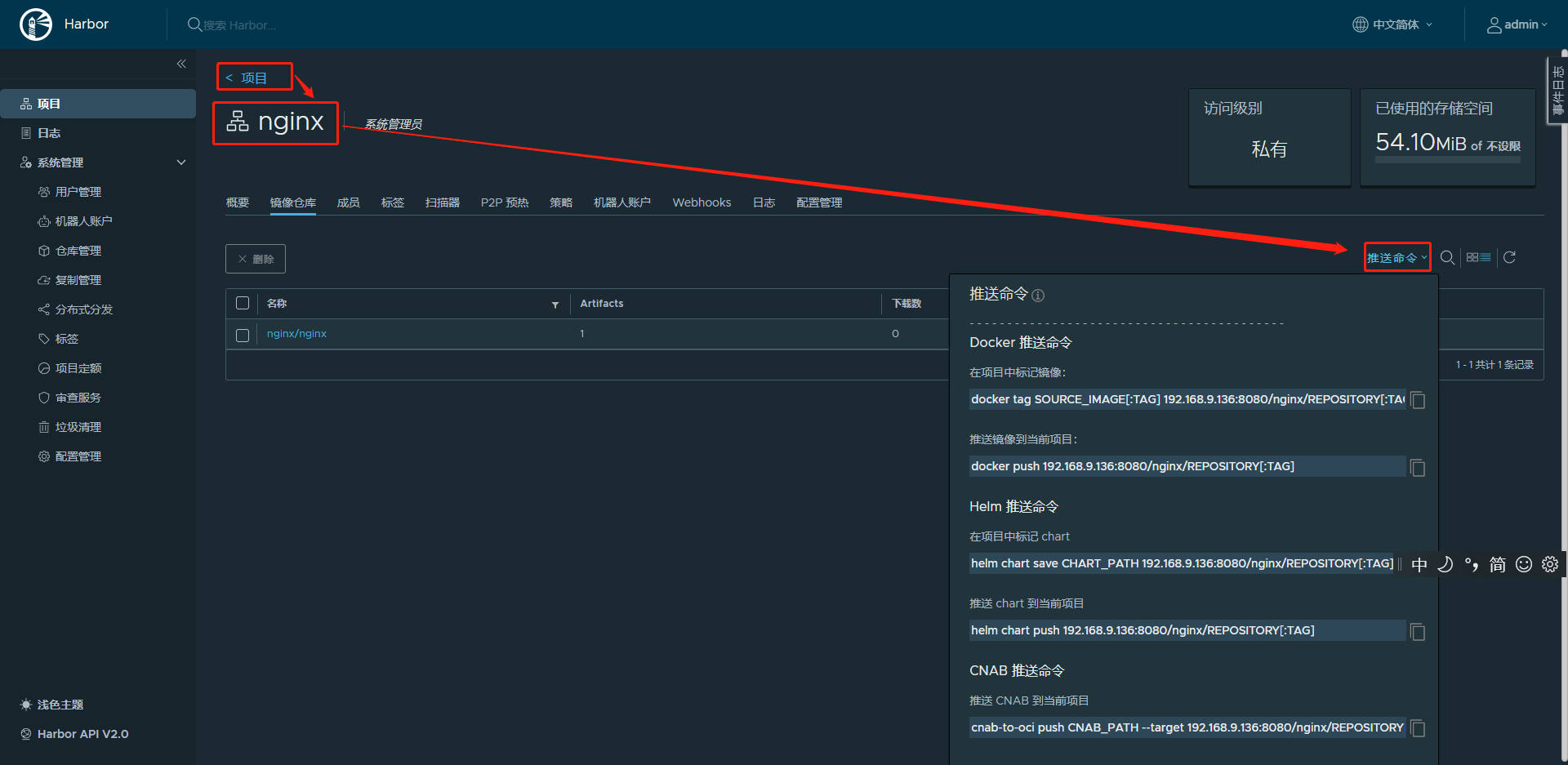1568x765 pixels.
Task: Open the project 配置管理 tab
Action: (x=819, y=202)
